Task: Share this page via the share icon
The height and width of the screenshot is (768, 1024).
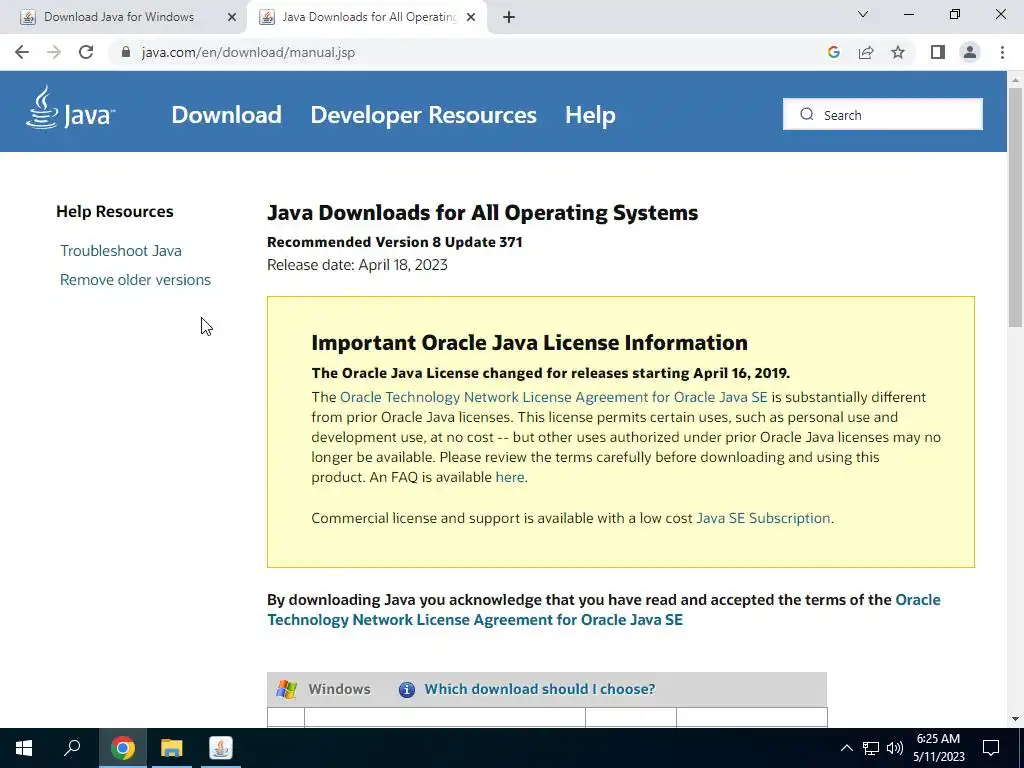Action: click(866, 52)
